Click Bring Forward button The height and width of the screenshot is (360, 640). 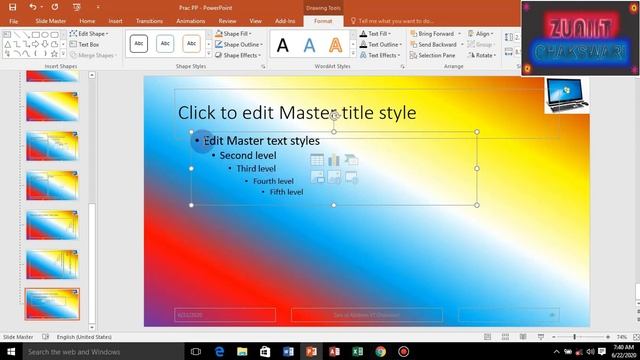(432, 33)
